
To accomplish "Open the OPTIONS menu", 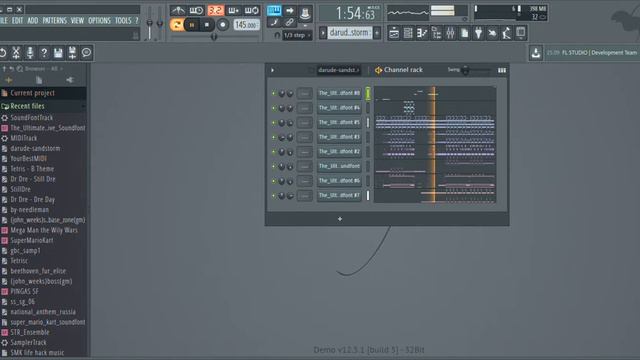I will click(x=99, y=20).
